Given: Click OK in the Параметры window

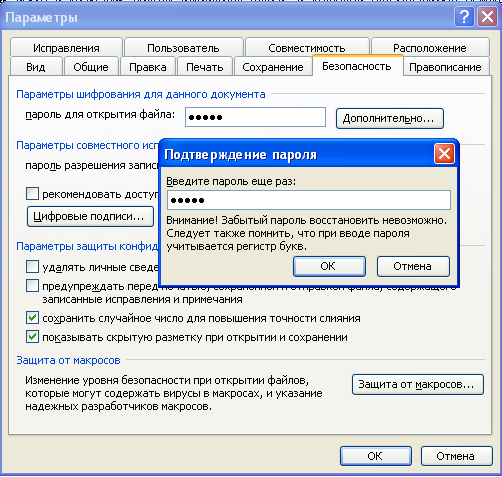Looking at the screenshot, I should (376, 456).
